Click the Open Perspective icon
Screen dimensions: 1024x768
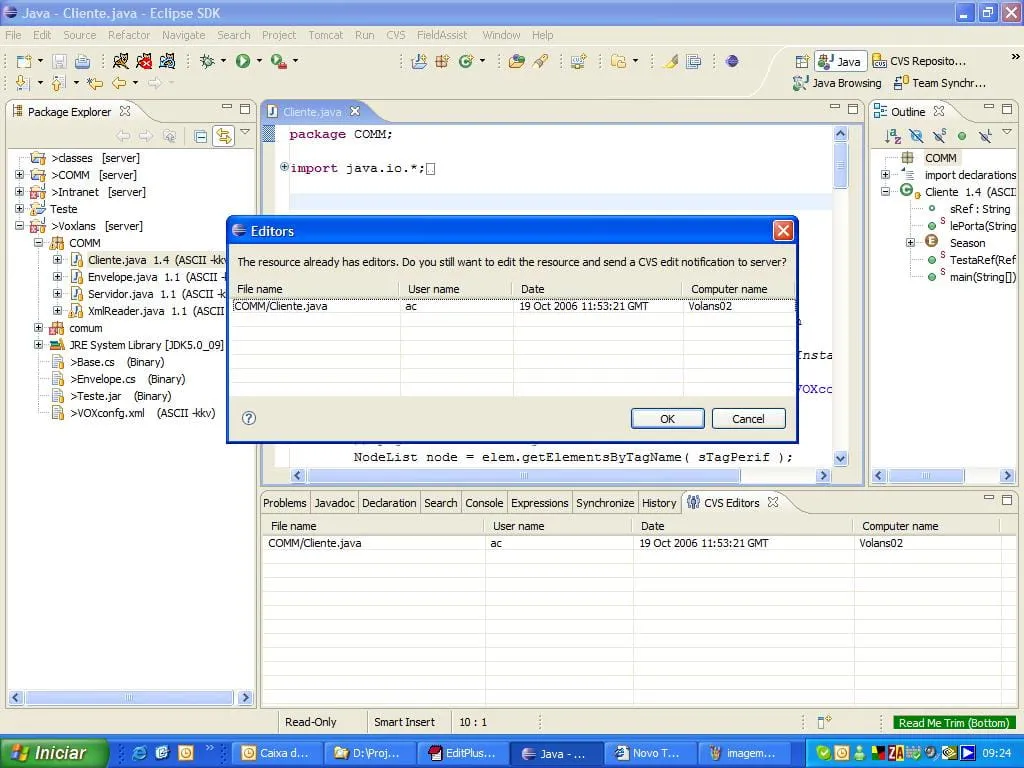click(800, 61)
